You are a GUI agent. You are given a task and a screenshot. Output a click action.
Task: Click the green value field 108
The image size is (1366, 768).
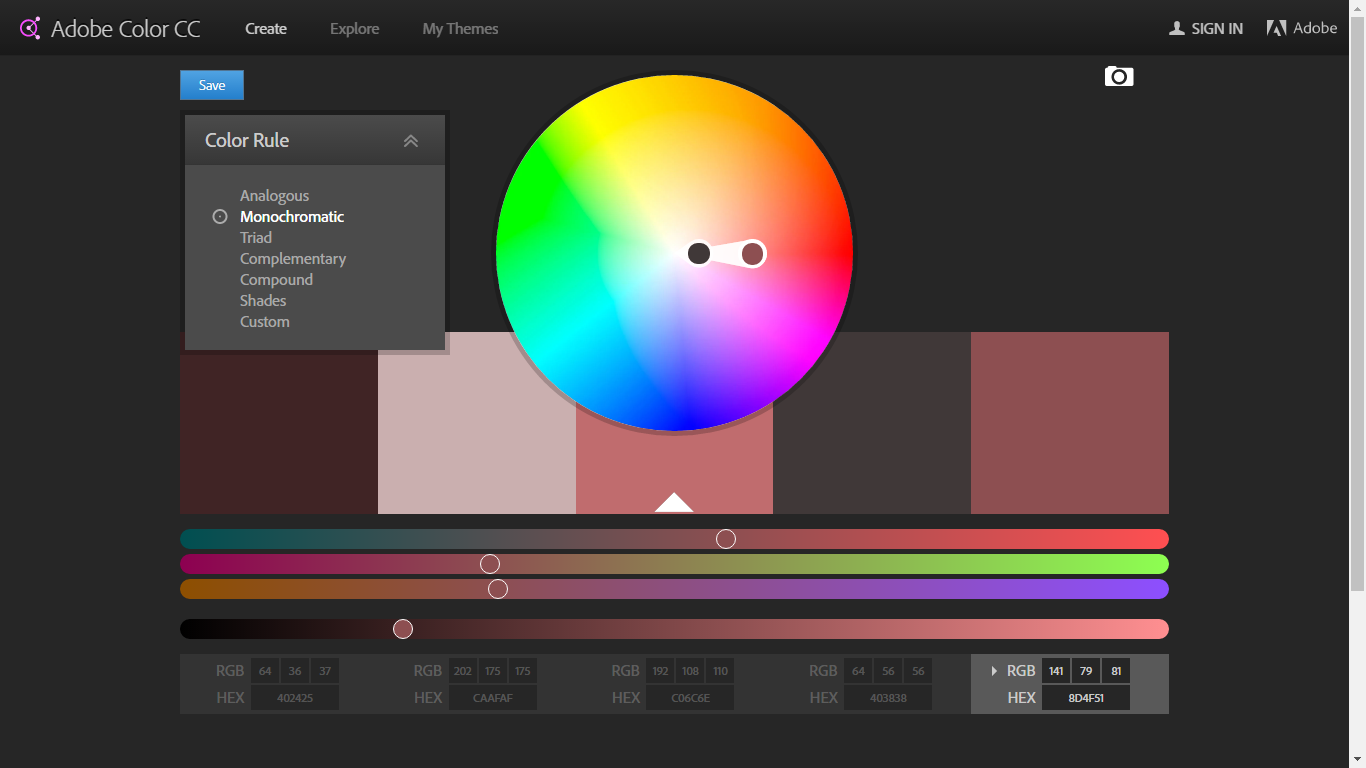(690, 671)
